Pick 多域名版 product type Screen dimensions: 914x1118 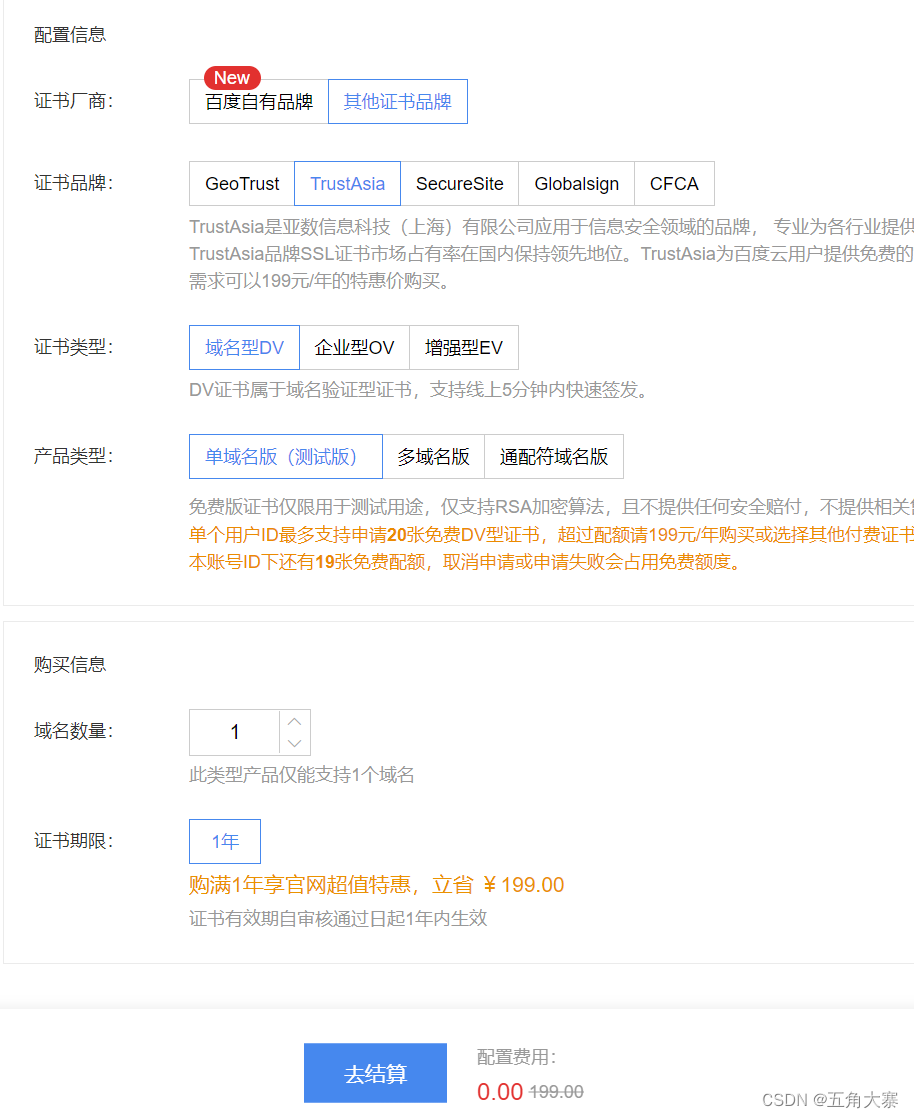pyautogui.click(x=433, y=456)
